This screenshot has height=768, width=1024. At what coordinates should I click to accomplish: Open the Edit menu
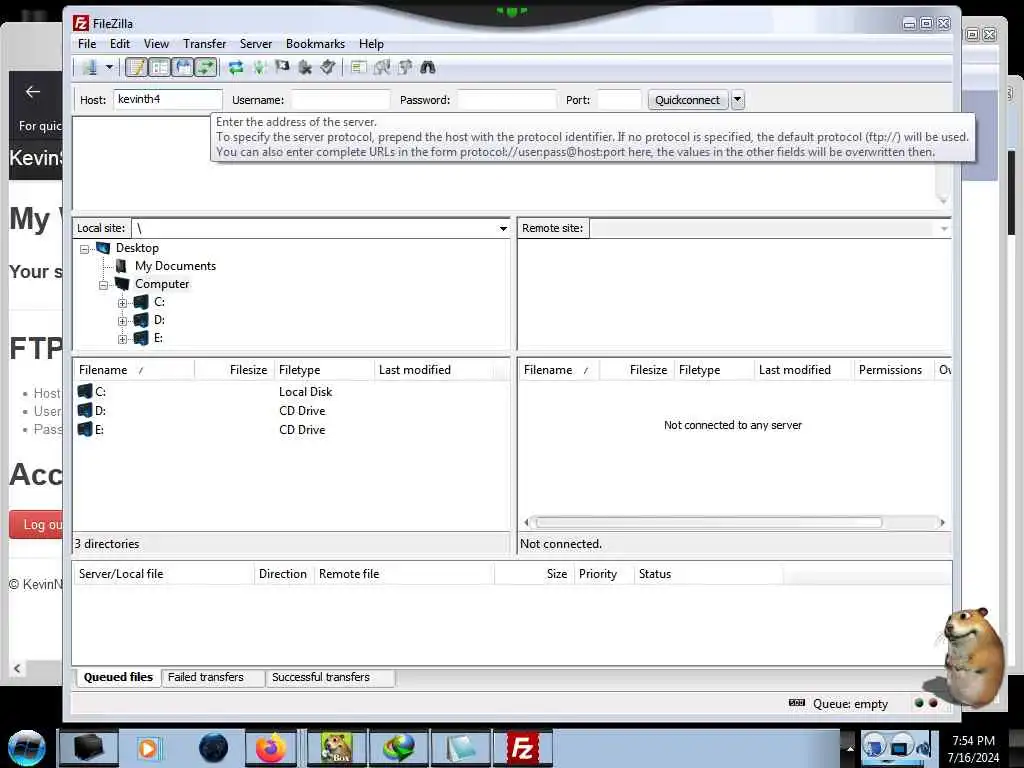coord(120,44)
